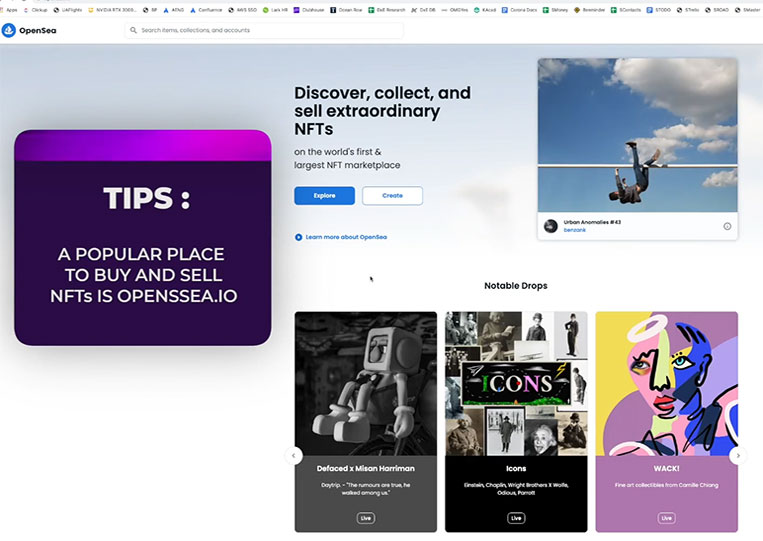Click the OpenSea logo in the header
The width and height of the screenshot is (763, 541).
point(29,30)
